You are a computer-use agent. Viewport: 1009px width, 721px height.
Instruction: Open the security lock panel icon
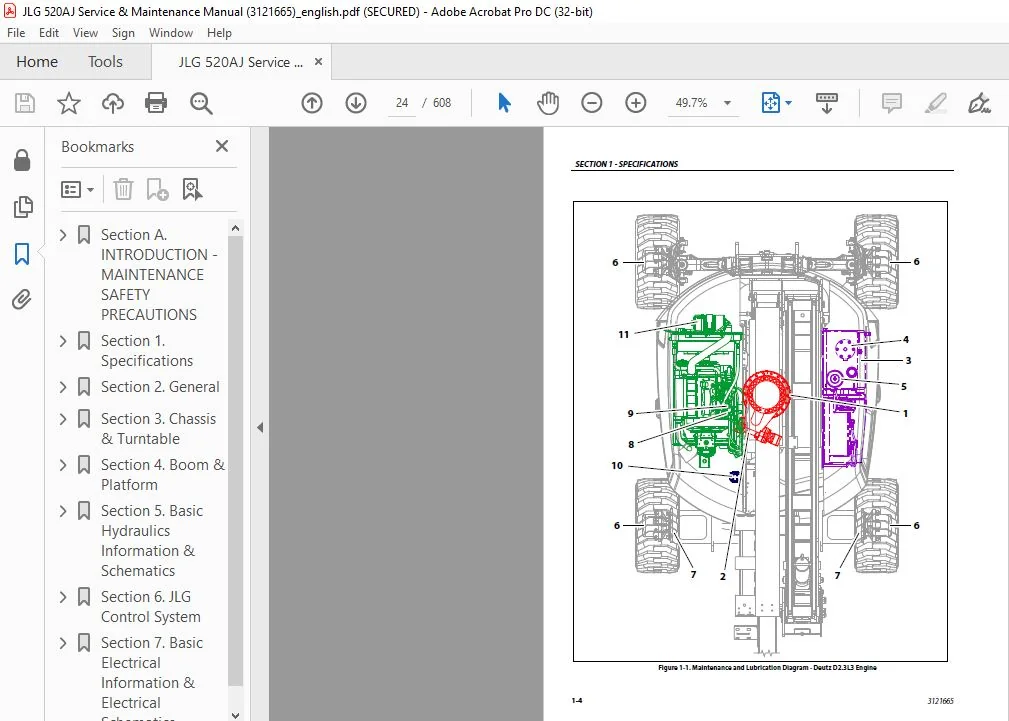(x=22, y=160)
